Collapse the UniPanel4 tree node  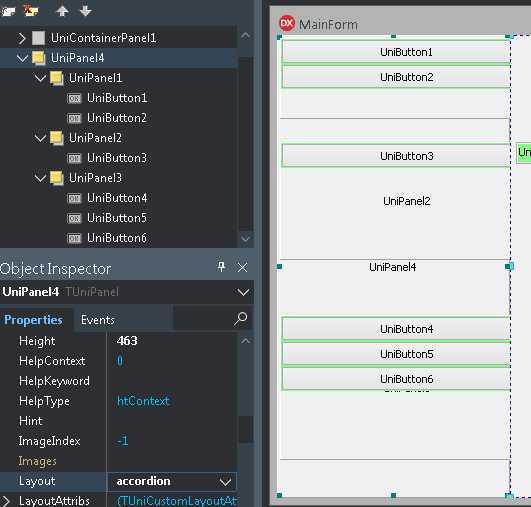coord(22,58)
